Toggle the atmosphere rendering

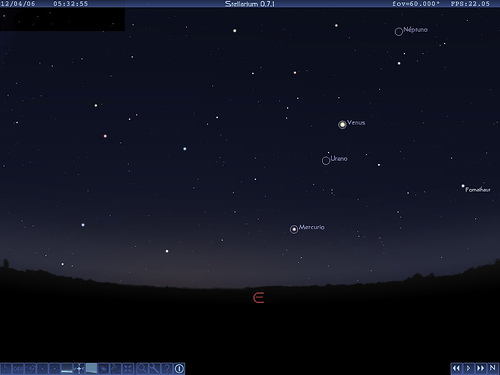91,369
